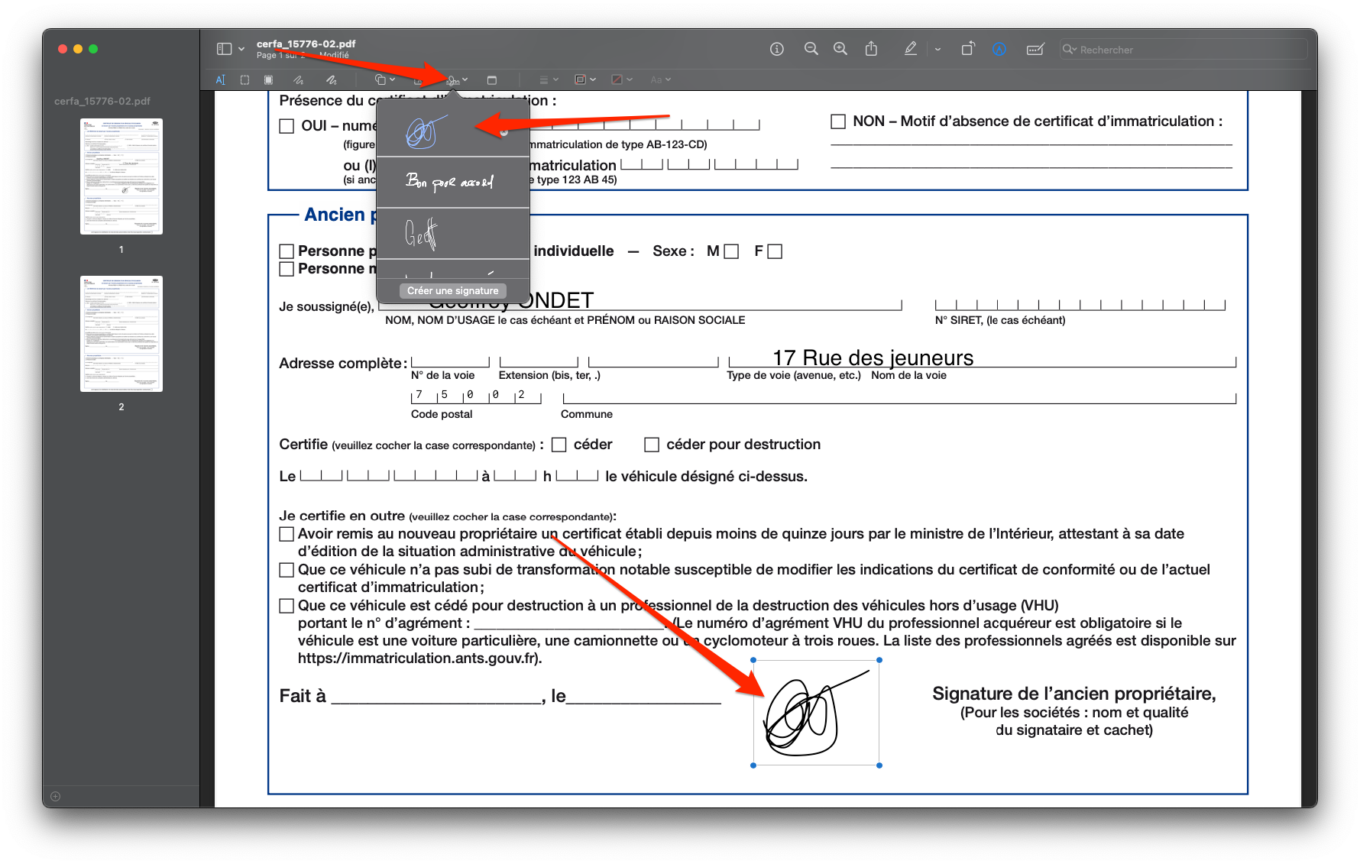Image resolution: width=1360 pixels, height=864 pixels.
Task: Open the border color picker
Action: (585, 79)
